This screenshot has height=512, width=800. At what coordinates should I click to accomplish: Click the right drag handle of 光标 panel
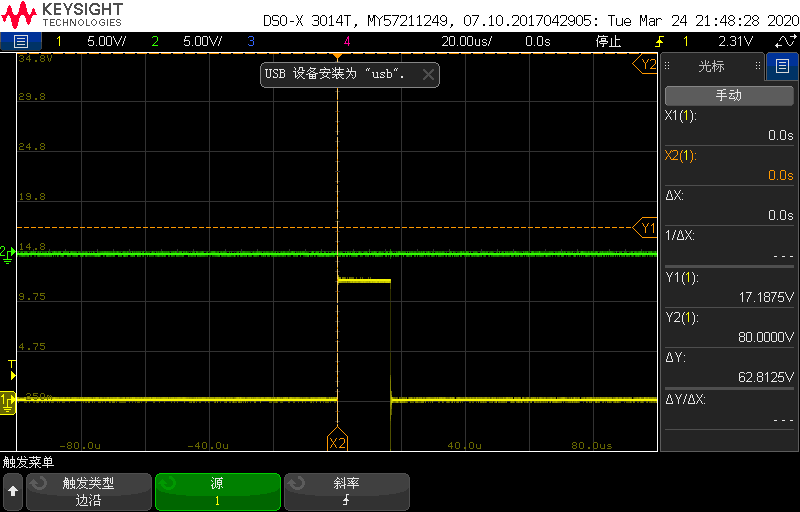tap(758, 66)
